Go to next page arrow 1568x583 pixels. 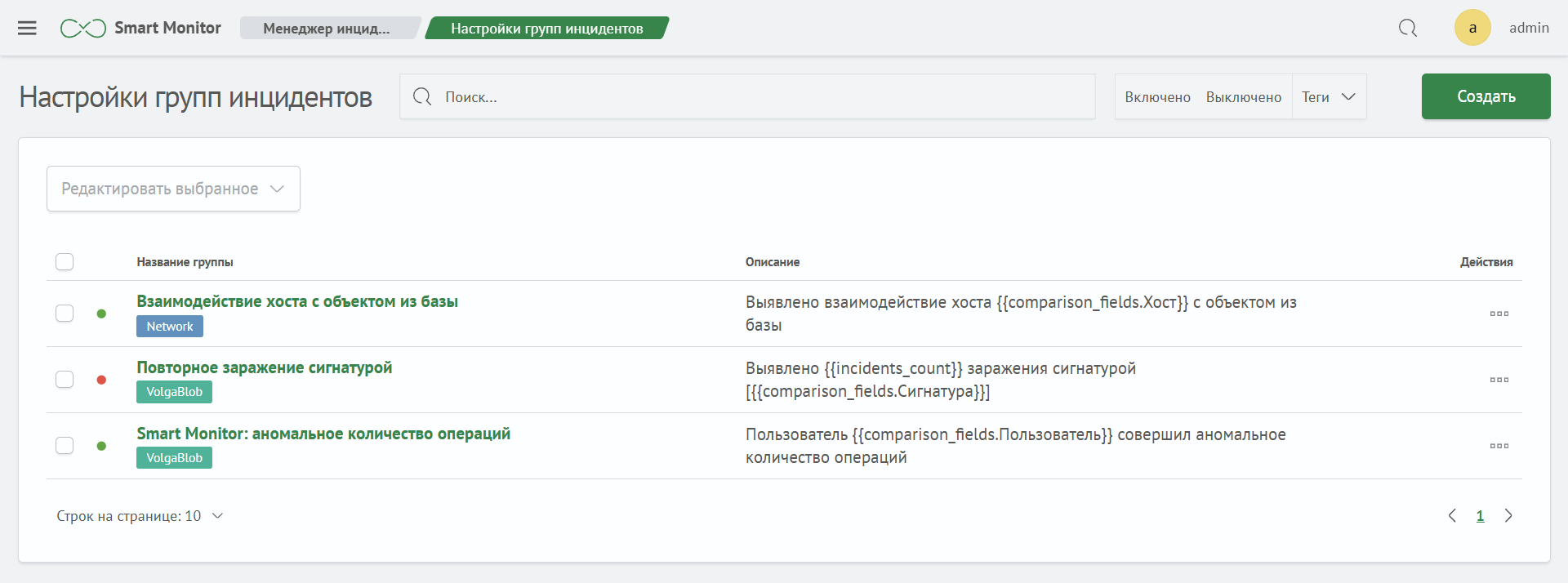click(x=1508, y=515)
